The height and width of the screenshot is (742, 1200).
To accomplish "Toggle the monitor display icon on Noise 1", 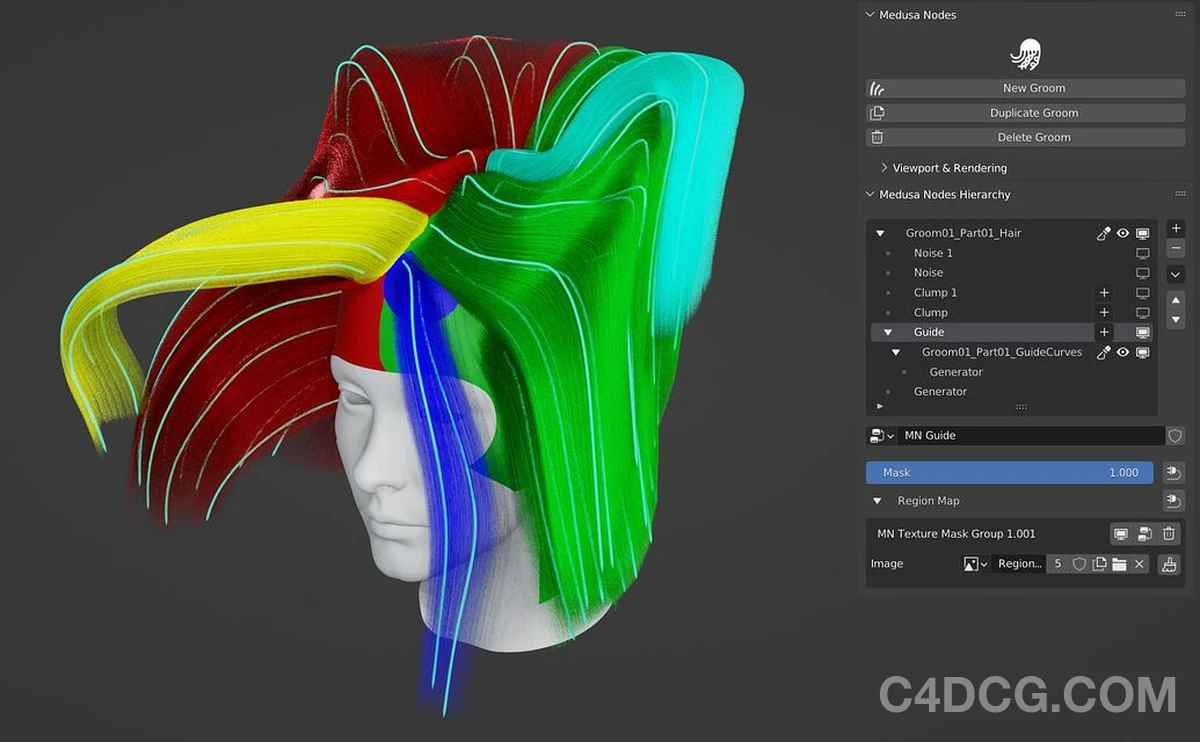I will 1143,252.
